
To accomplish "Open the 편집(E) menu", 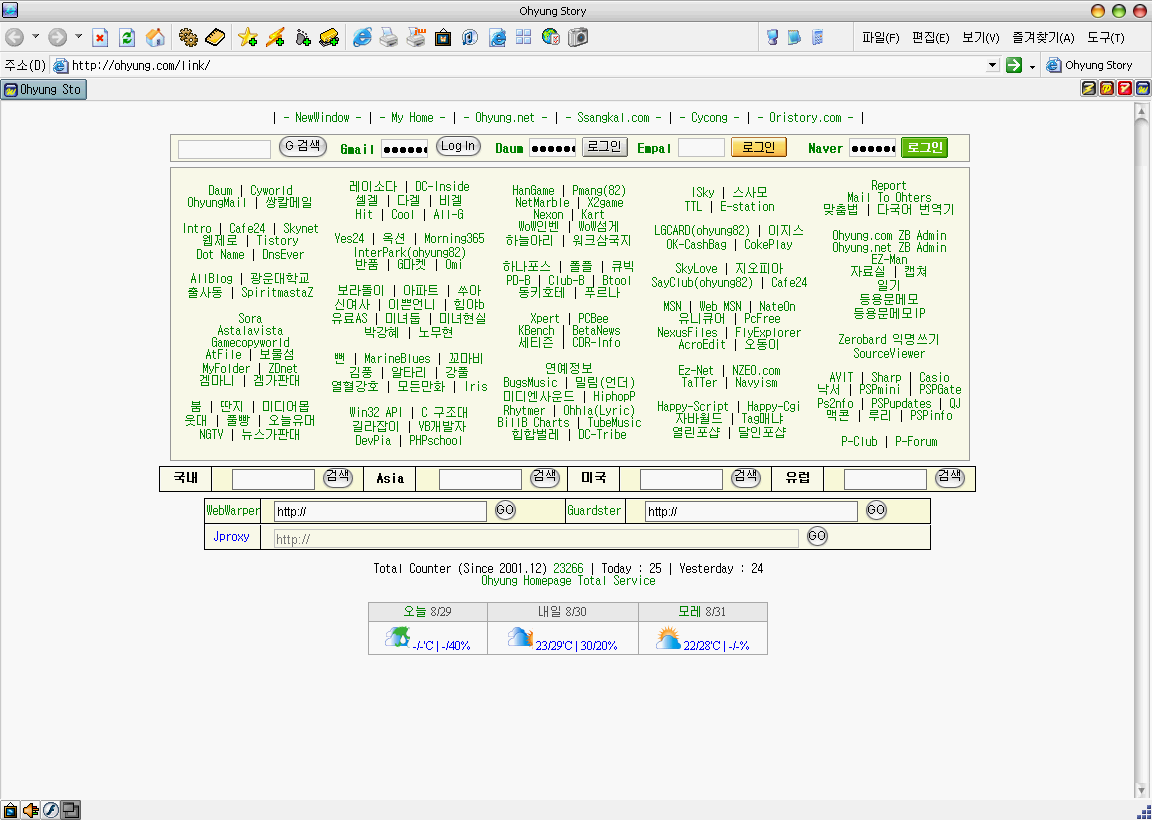I will click(930, 37).
